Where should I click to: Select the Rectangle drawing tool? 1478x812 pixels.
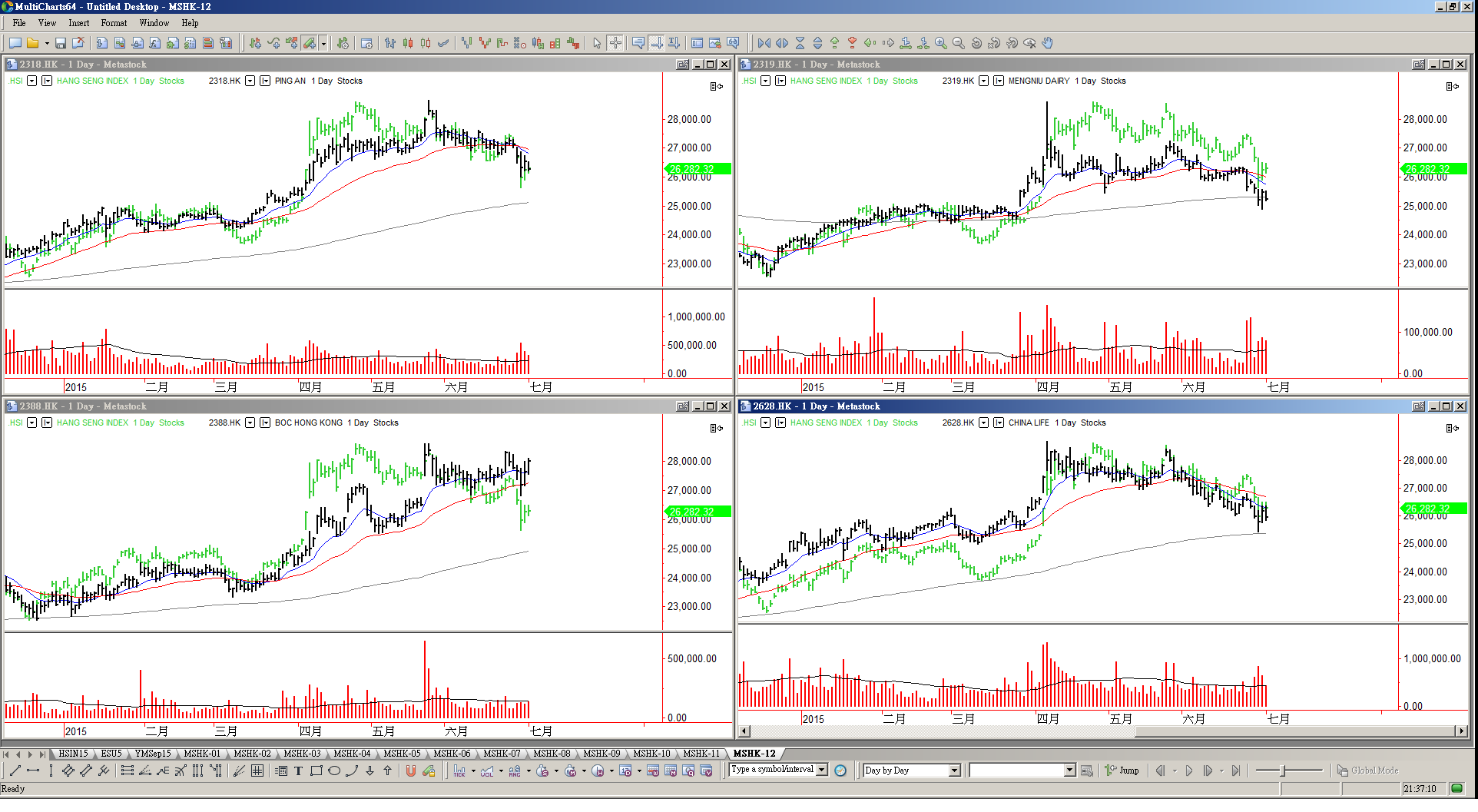[316, 771]
